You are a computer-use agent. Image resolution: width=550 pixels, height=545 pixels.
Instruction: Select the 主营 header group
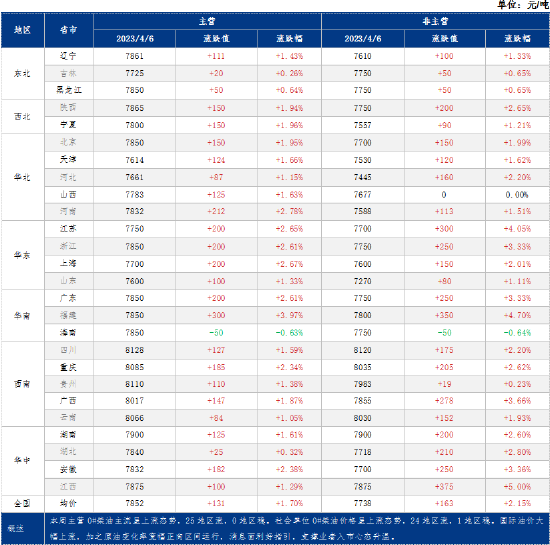(x=207, y=21)
